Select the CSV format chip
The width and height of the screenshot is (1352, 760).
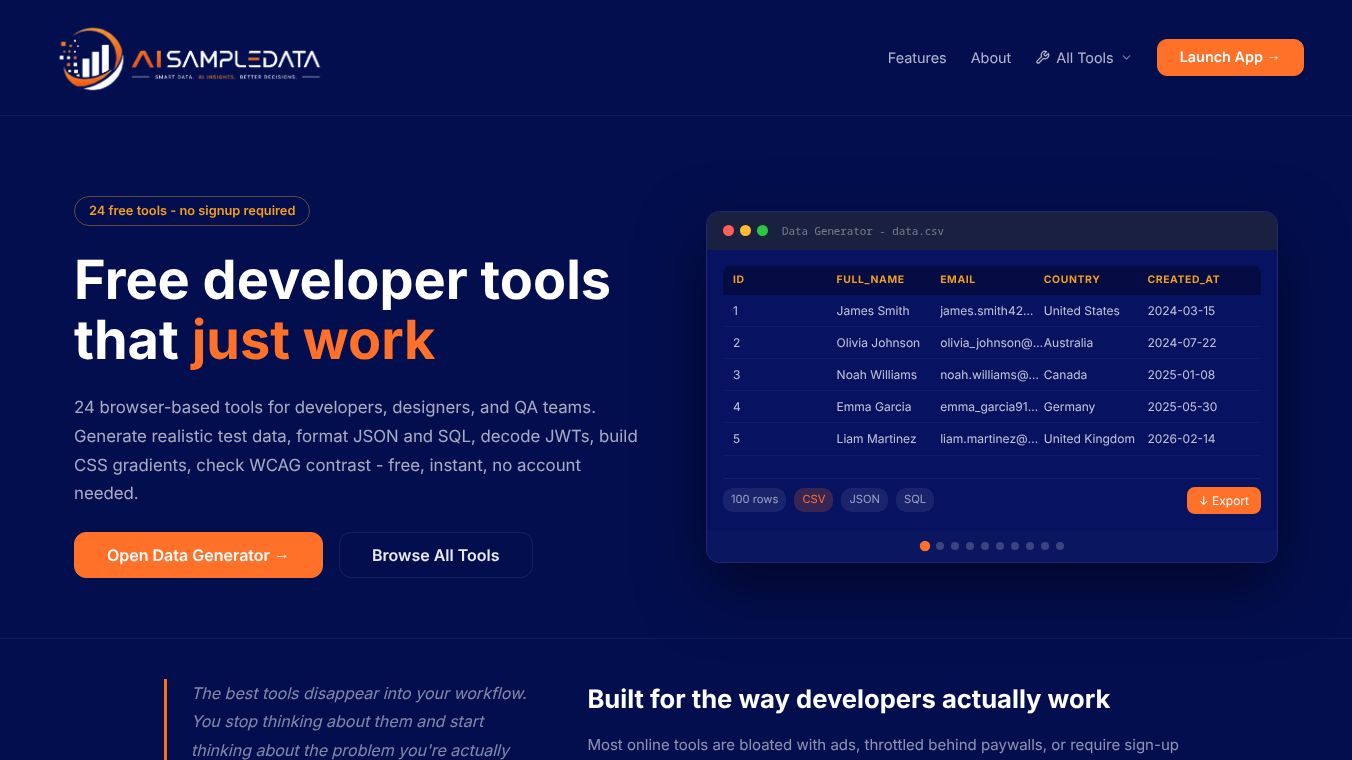814,499
